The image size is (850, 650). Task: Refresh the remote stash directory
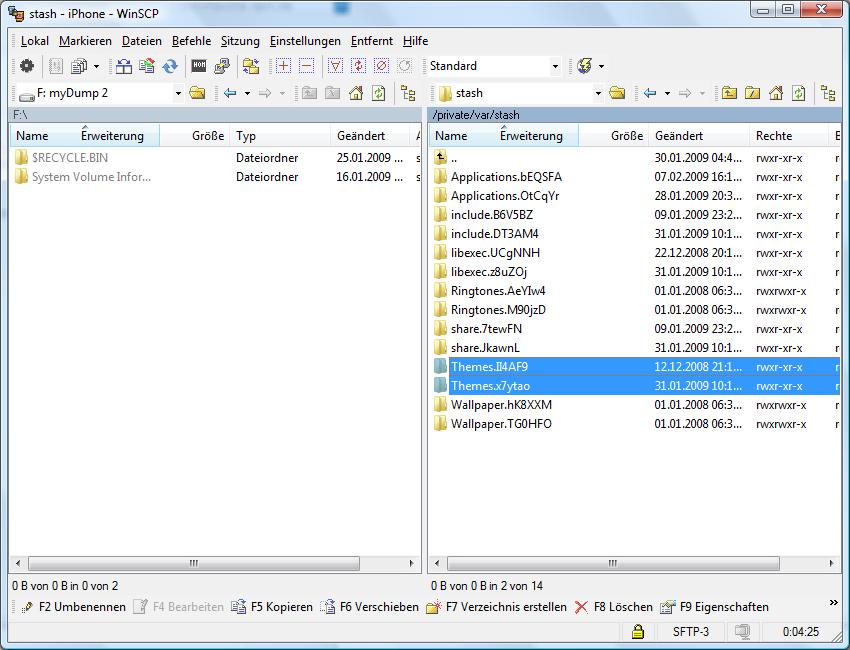pyautogui.click(x=798, y=93)
